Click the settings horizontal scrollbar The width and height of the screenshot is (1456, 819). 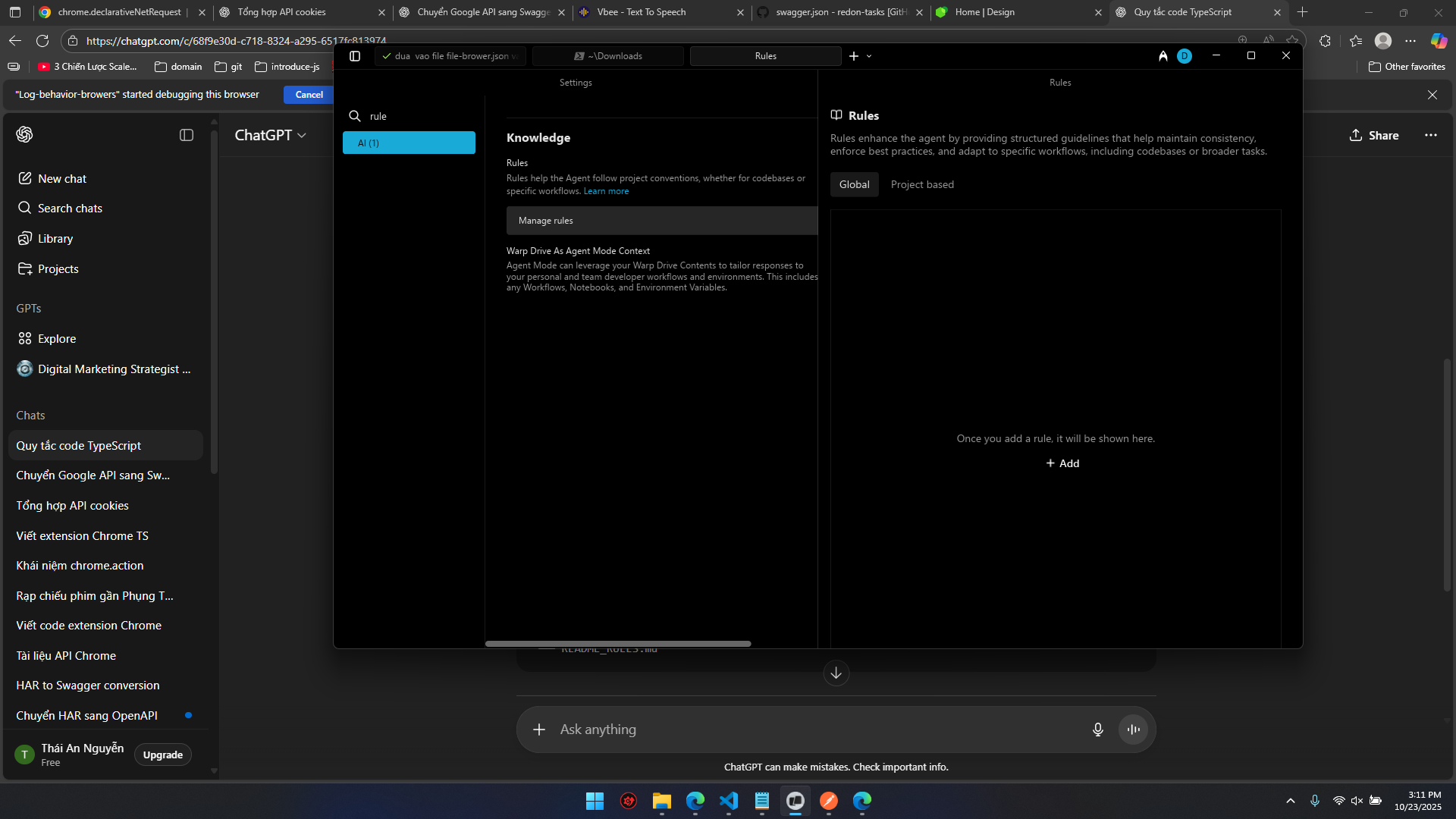[618, 644]
